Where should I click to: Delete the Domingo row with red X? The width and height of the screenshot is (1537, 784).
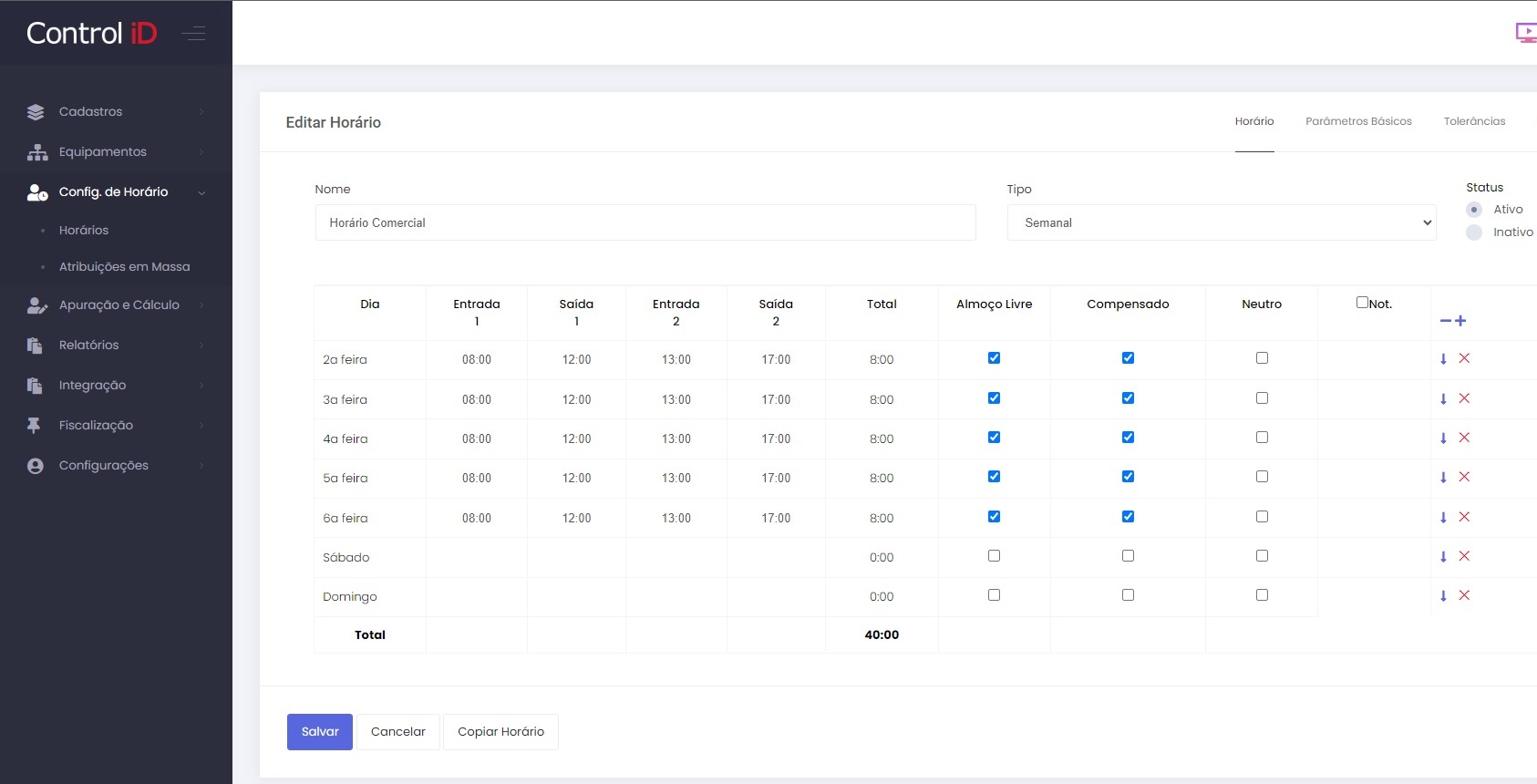(x=1464, y=595)
